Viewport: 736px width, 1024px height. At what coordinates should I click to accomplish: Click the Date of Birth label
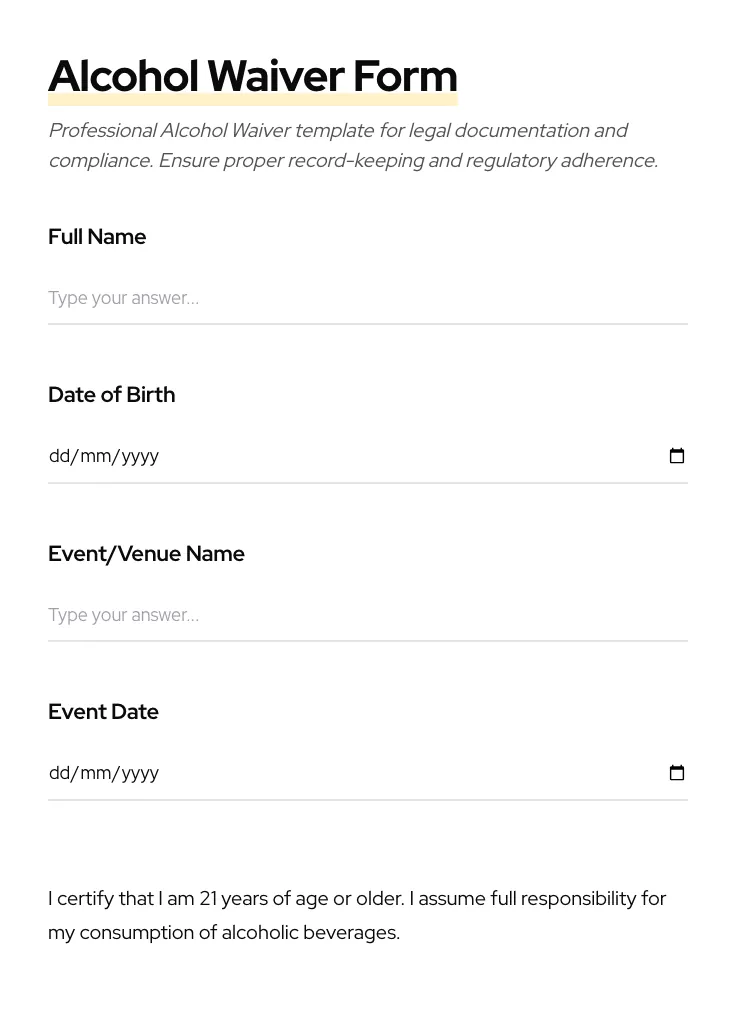coord(111,395)
